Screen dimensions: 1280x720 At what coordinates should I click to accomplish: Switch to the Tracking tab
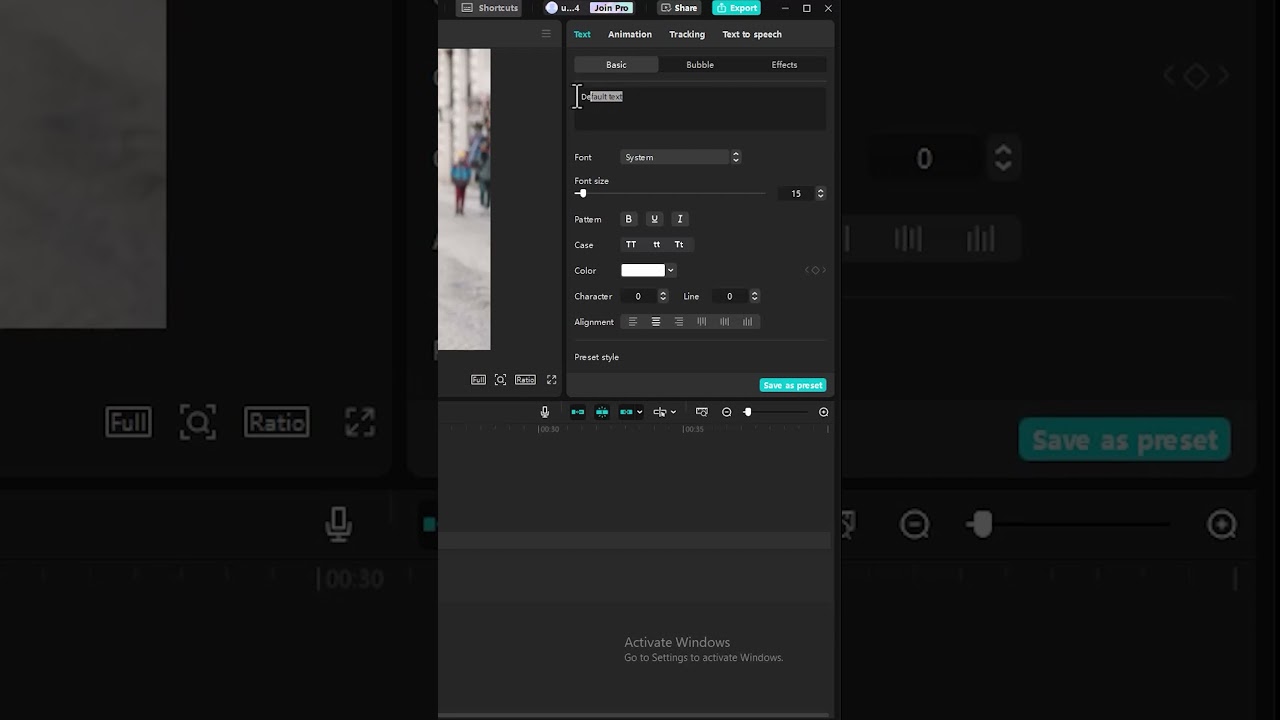pyautogui.click(x=687, y=34)
